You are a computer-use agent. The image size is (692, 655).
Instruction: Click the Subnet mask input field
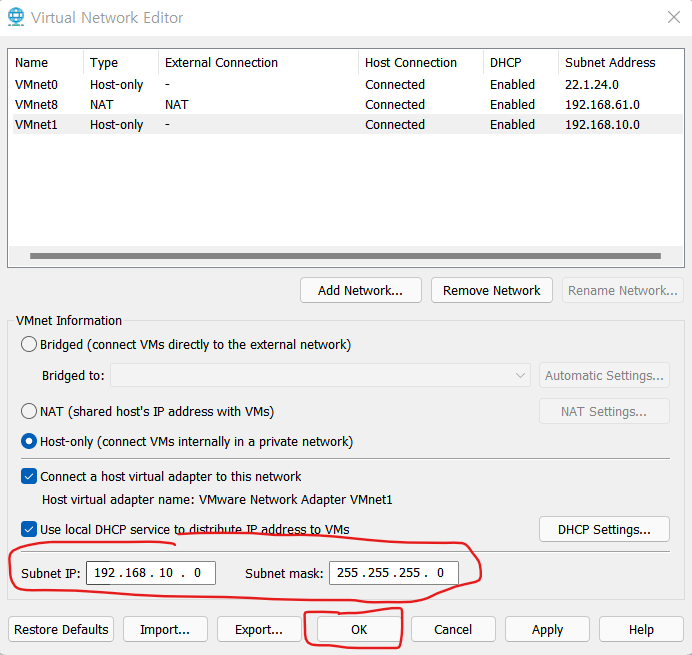pos(394,573)
